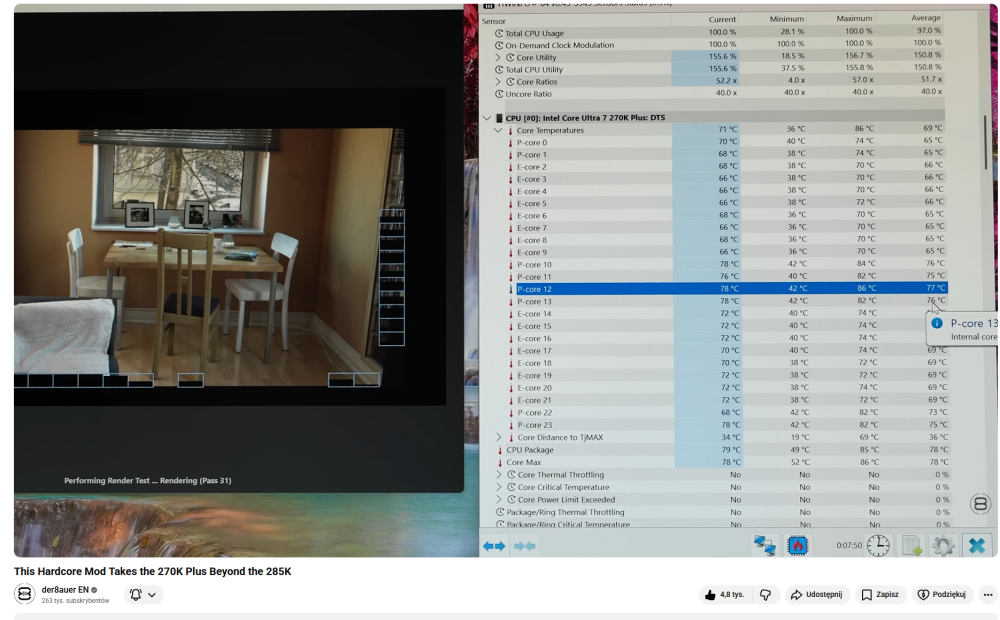Viewport: 1000px width, 620px height.
Task: Save video with Zapisz button
Action: coord(880,594)
